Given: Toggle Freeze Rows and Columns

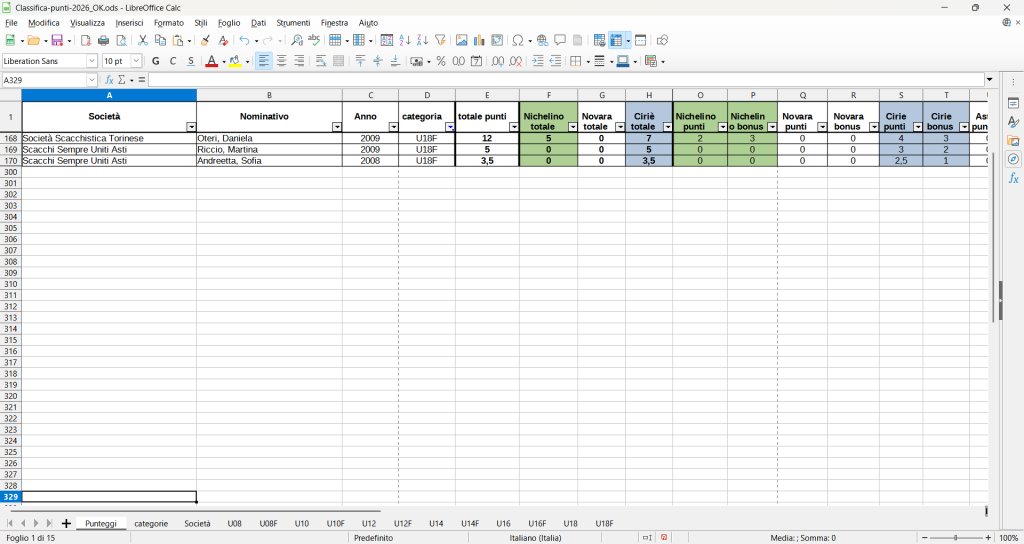Looking at the screenshot, I should (616, 41).
